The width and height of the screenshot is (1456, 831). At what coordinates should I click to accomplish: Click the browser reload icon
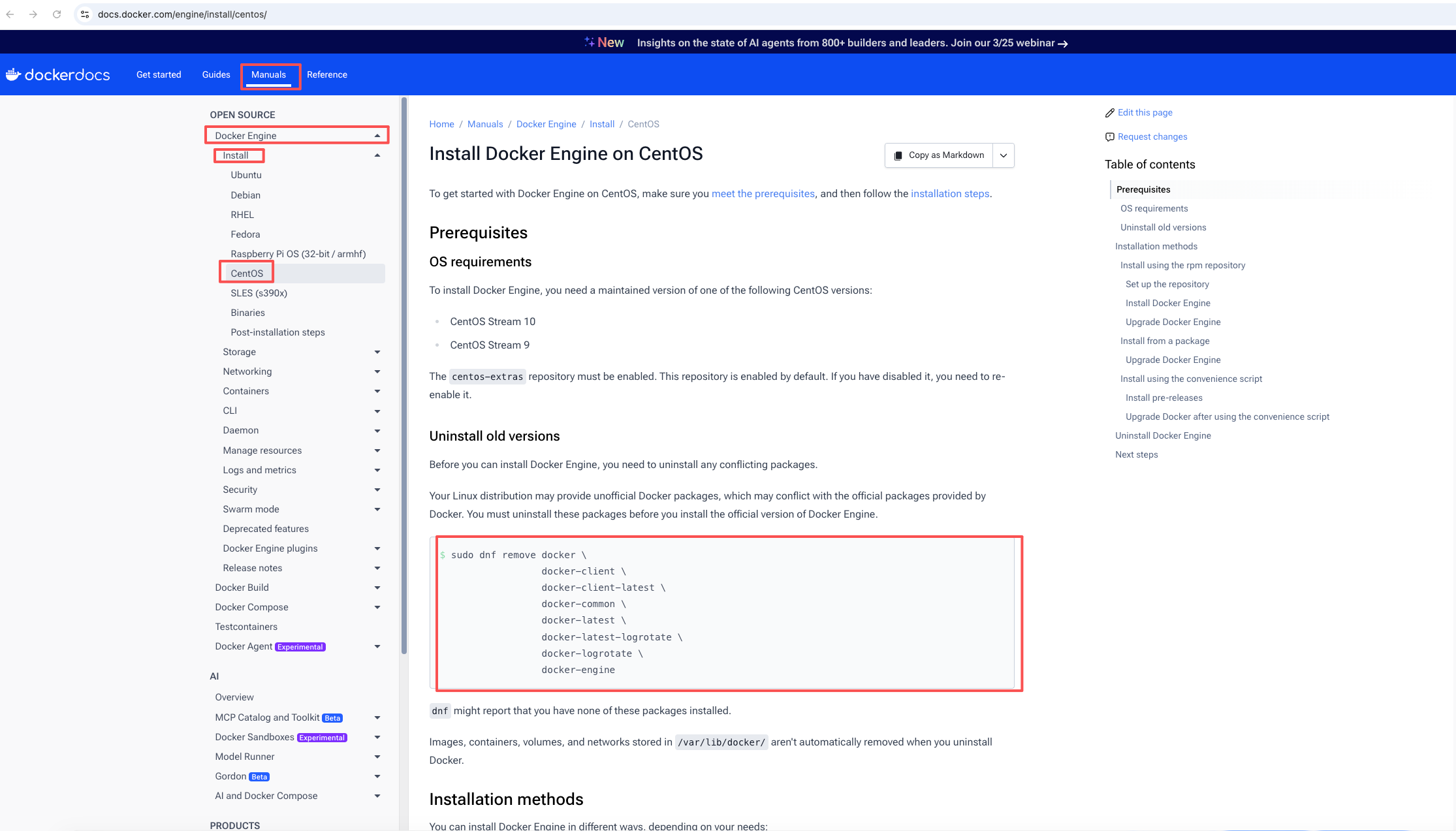coord(57,14)
